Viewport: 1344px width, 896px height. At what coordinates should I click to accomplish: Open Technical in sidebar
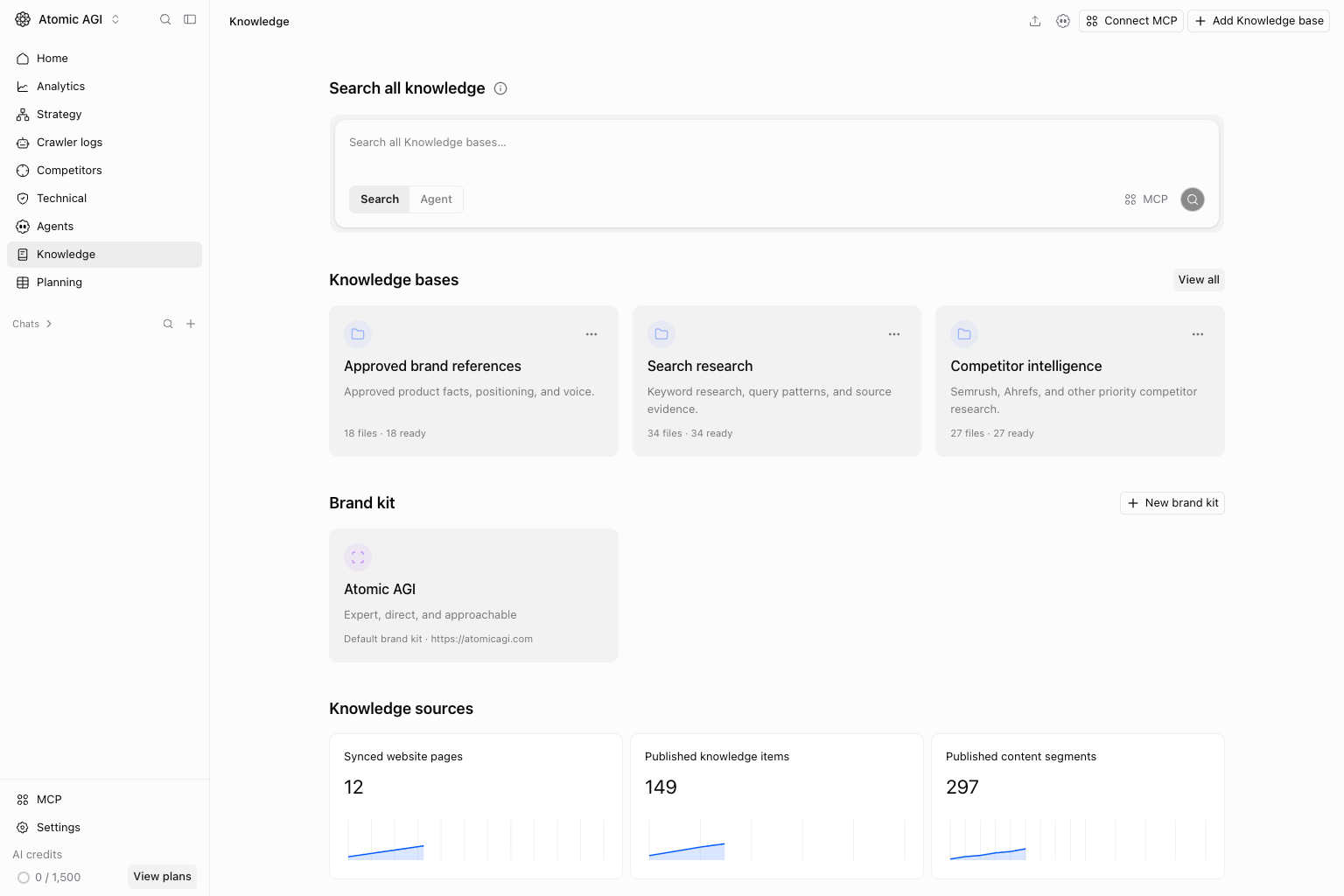click(x=104, y=199)
